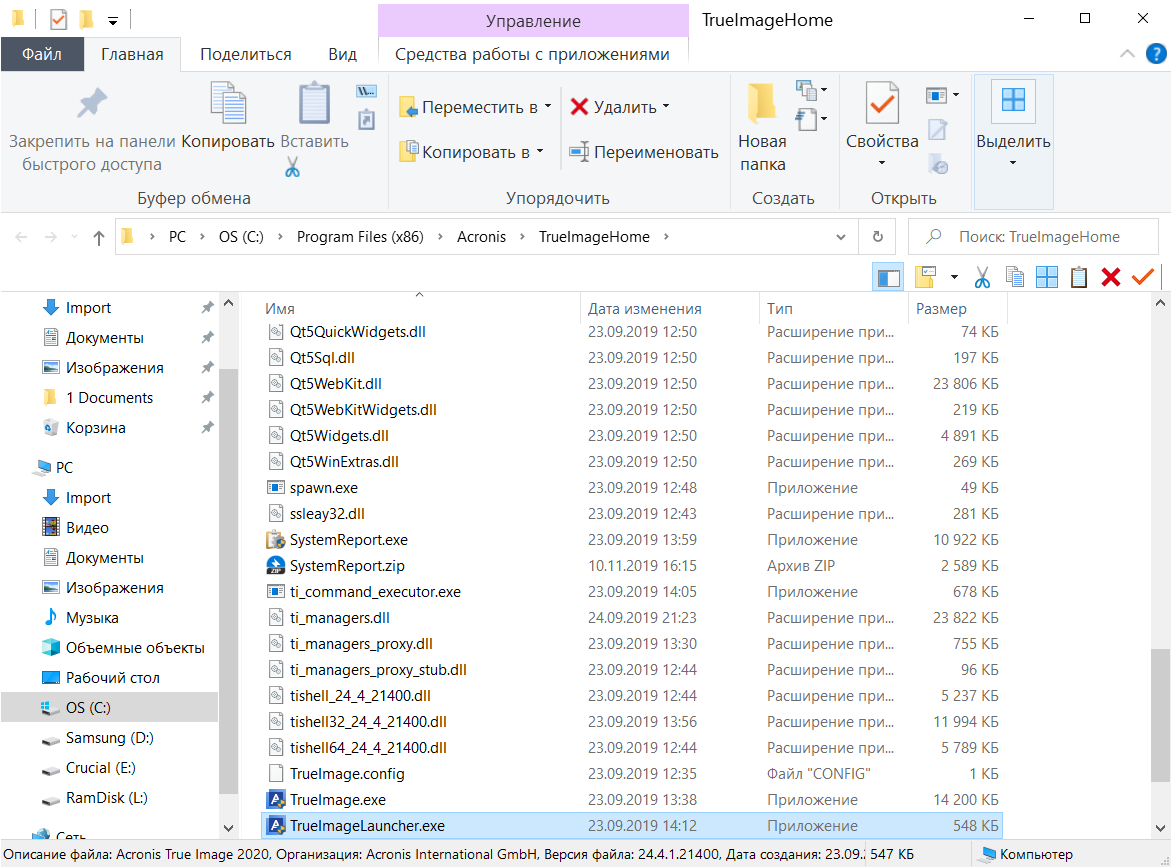Click the Acronis icon beside TrueImage.exe
Image resolution: width=1172 pixels, height=868 pixels.
pos(277,799)
